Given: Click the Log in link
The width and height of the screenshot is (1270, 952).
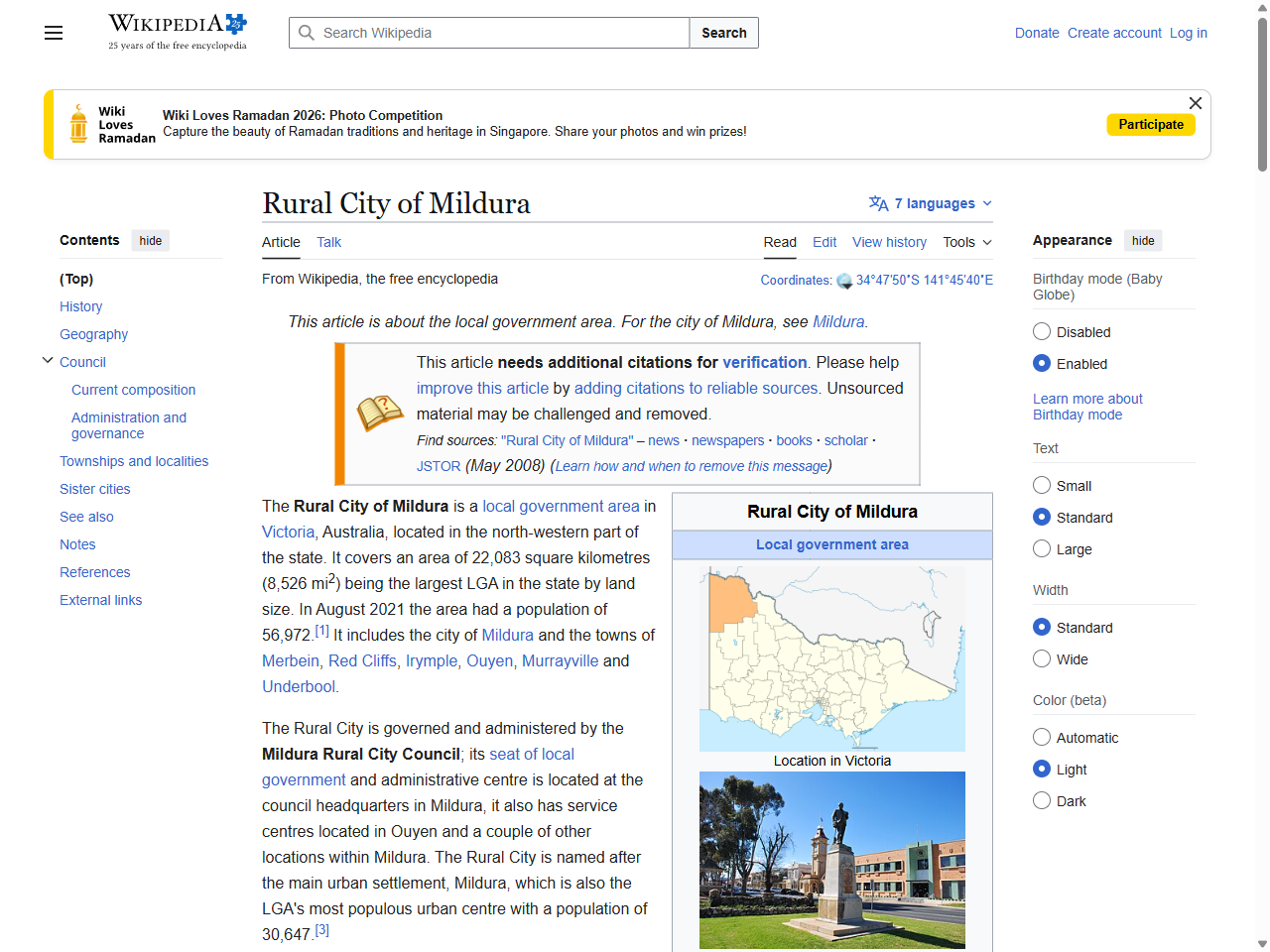Looking at the screenshot, I should (1189, 33).
